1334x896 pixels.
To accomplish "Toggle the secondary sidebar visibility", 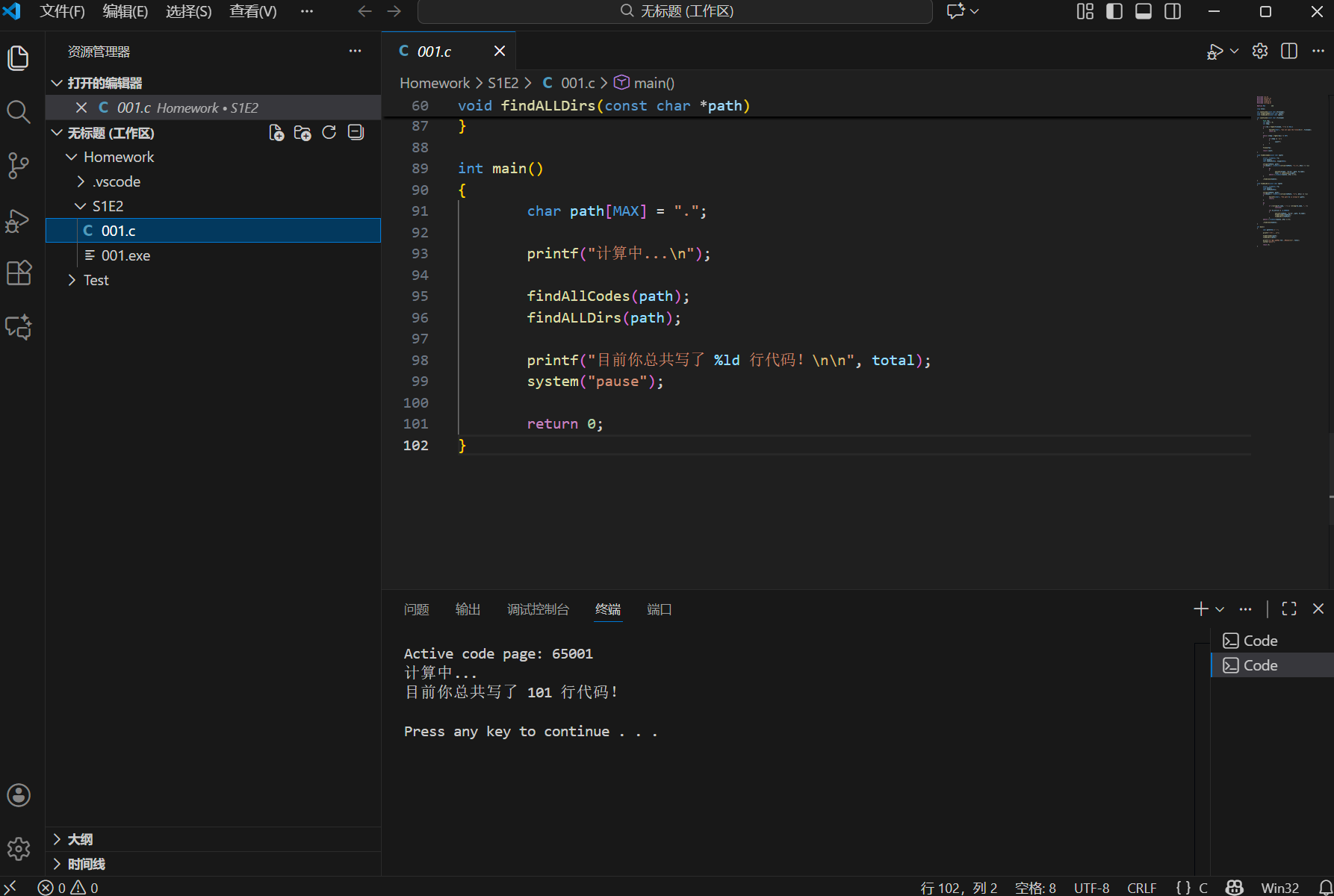I will [1173, 11].
